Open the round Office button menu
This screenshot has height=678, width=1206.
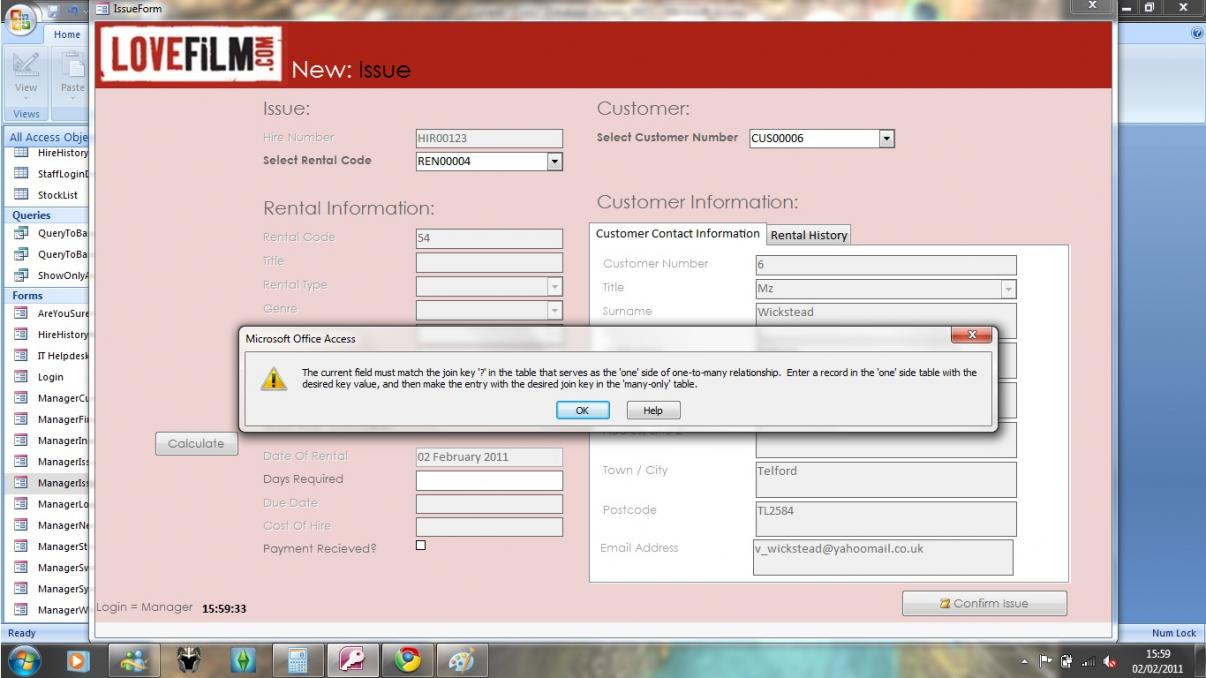coord(21,21)
